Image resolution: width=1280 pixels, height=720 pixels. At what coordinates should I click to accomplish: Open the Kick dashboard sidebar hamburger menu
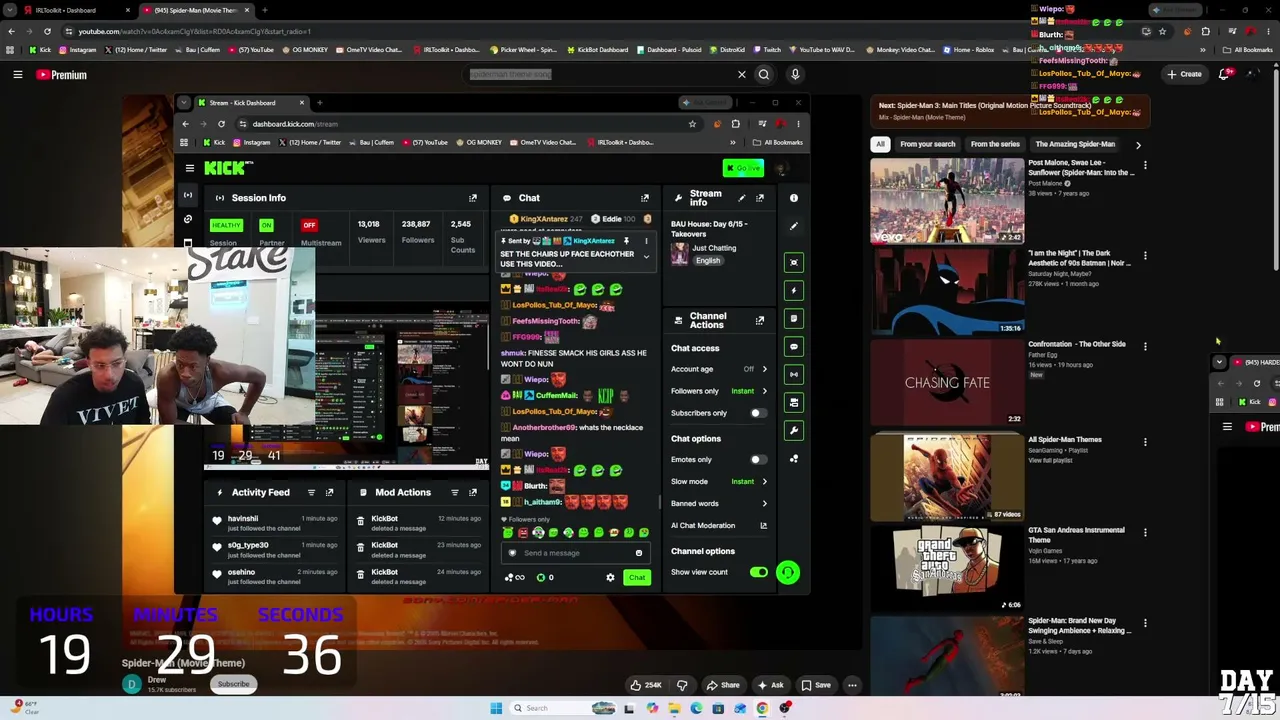(x=189, y=168)
